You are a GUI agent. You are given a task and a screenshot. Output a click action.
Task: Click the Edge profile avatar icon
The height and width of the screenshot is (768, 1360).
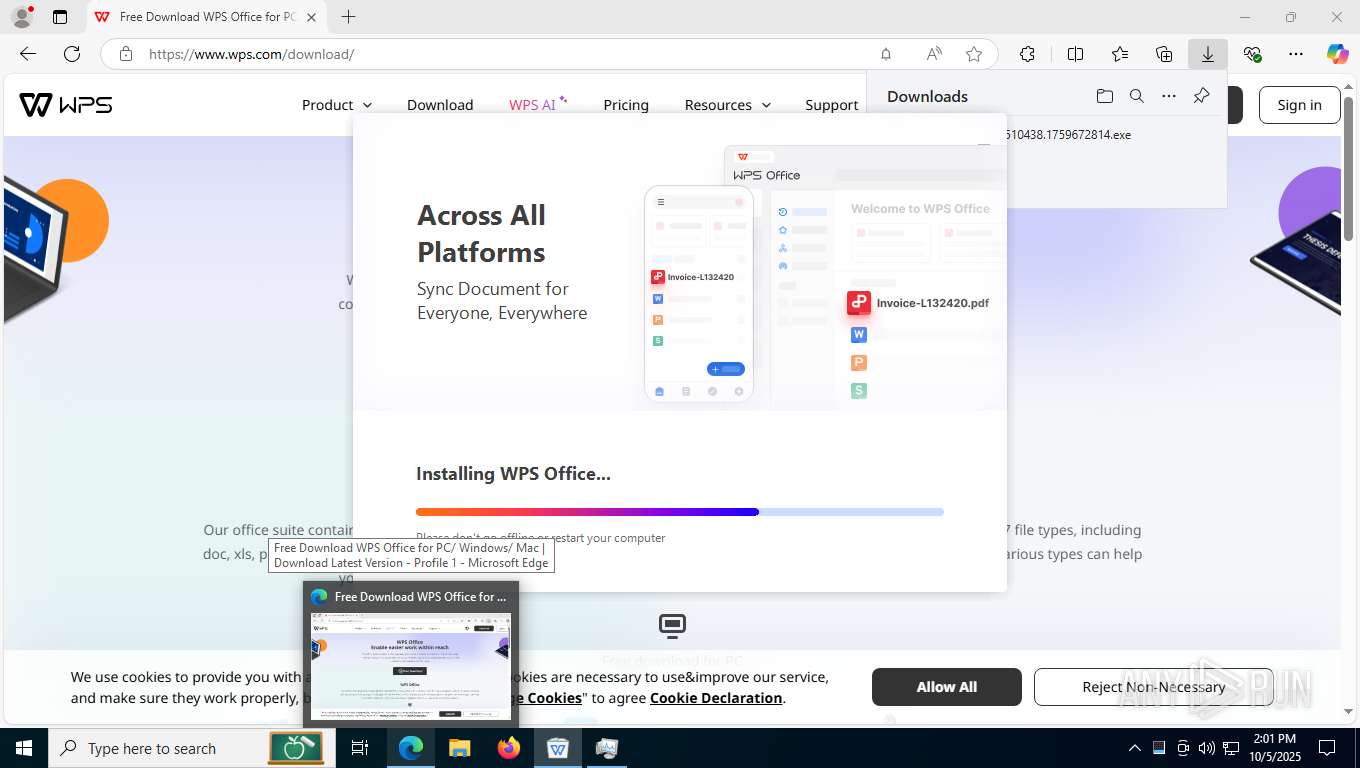tap(21, 17)
